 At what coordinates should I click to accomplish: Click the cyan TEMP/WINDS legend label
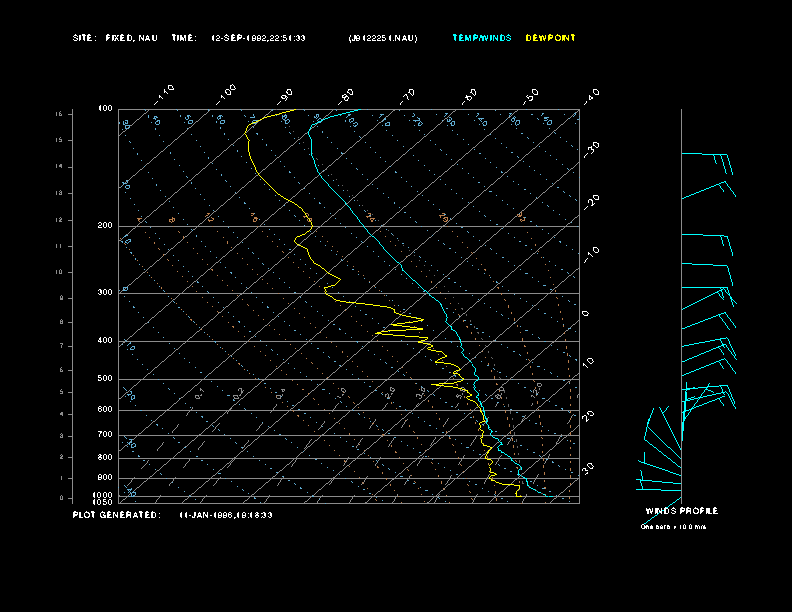coord(481,38)
